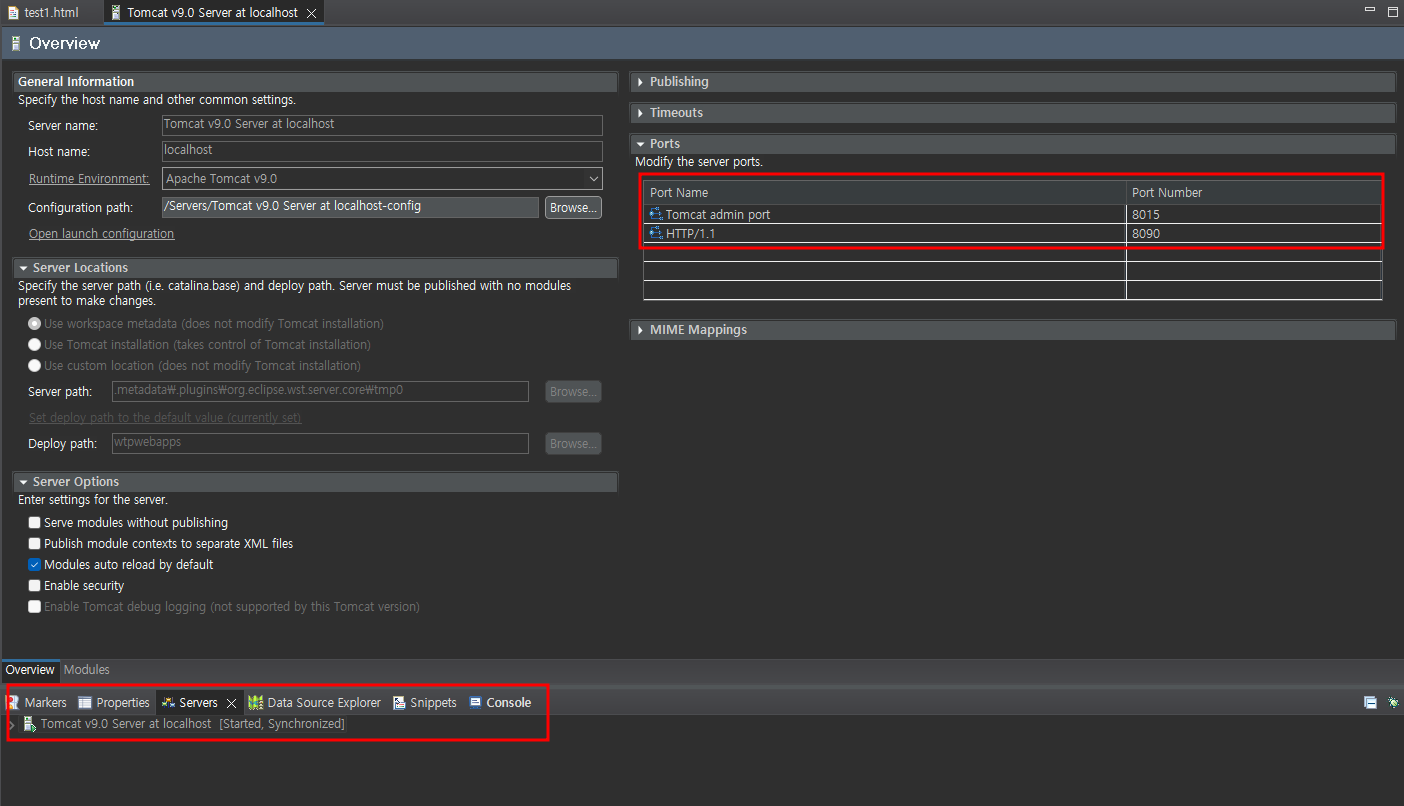The height and width of the screenshot is (806, 1404).
Task: Click Browse next to Deploy path
Action: [573, 443]
